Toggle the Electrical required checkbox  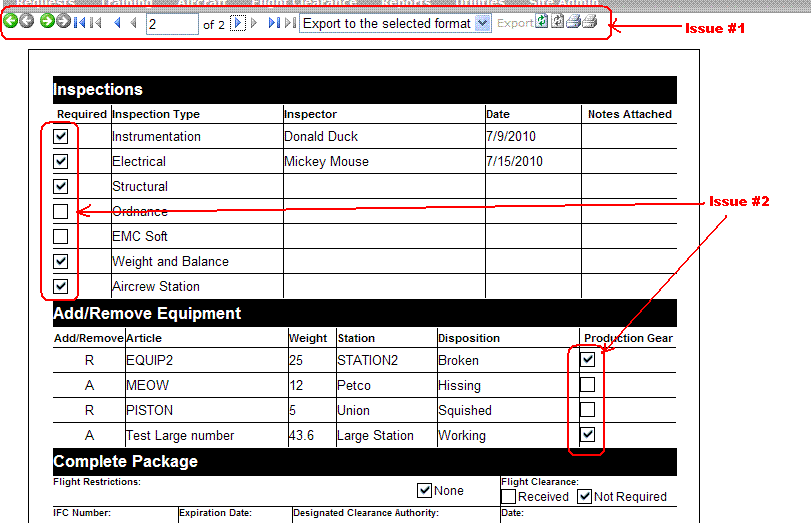61,161
